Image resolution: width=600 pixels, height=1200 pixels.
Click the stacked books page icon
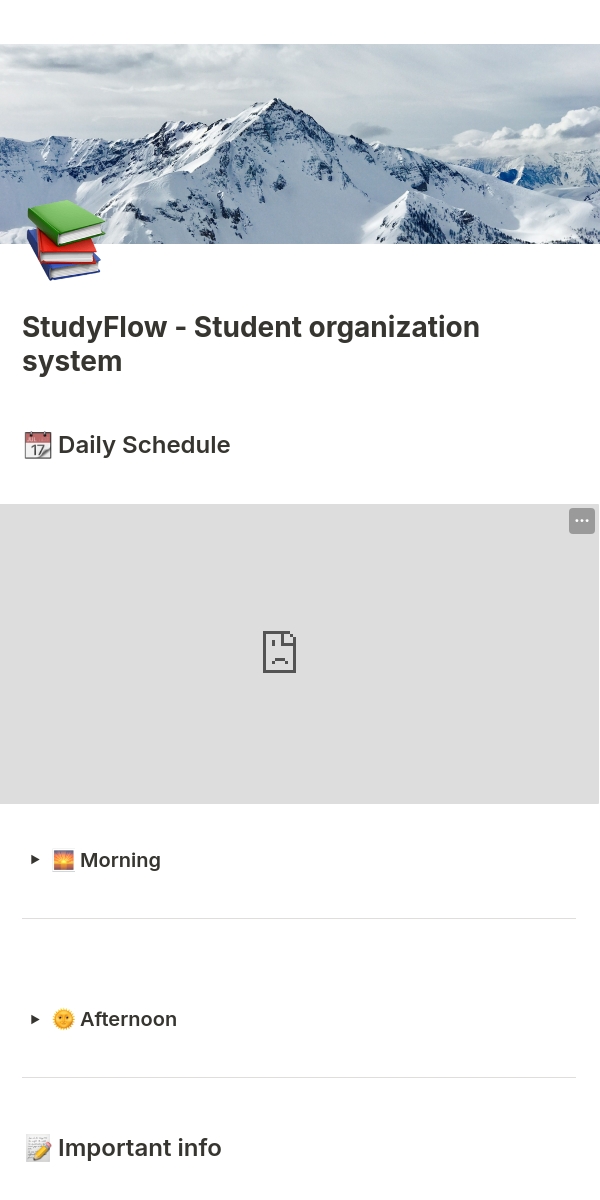[65, 240]
